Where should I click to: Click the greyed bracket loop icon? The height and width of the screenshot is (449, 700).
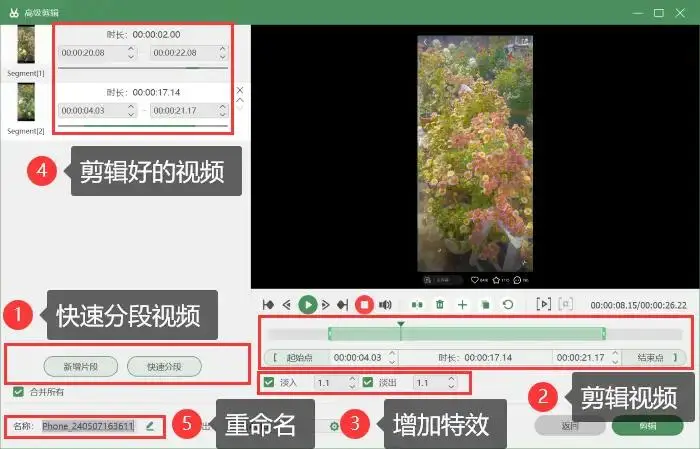[x=566, y=304]
